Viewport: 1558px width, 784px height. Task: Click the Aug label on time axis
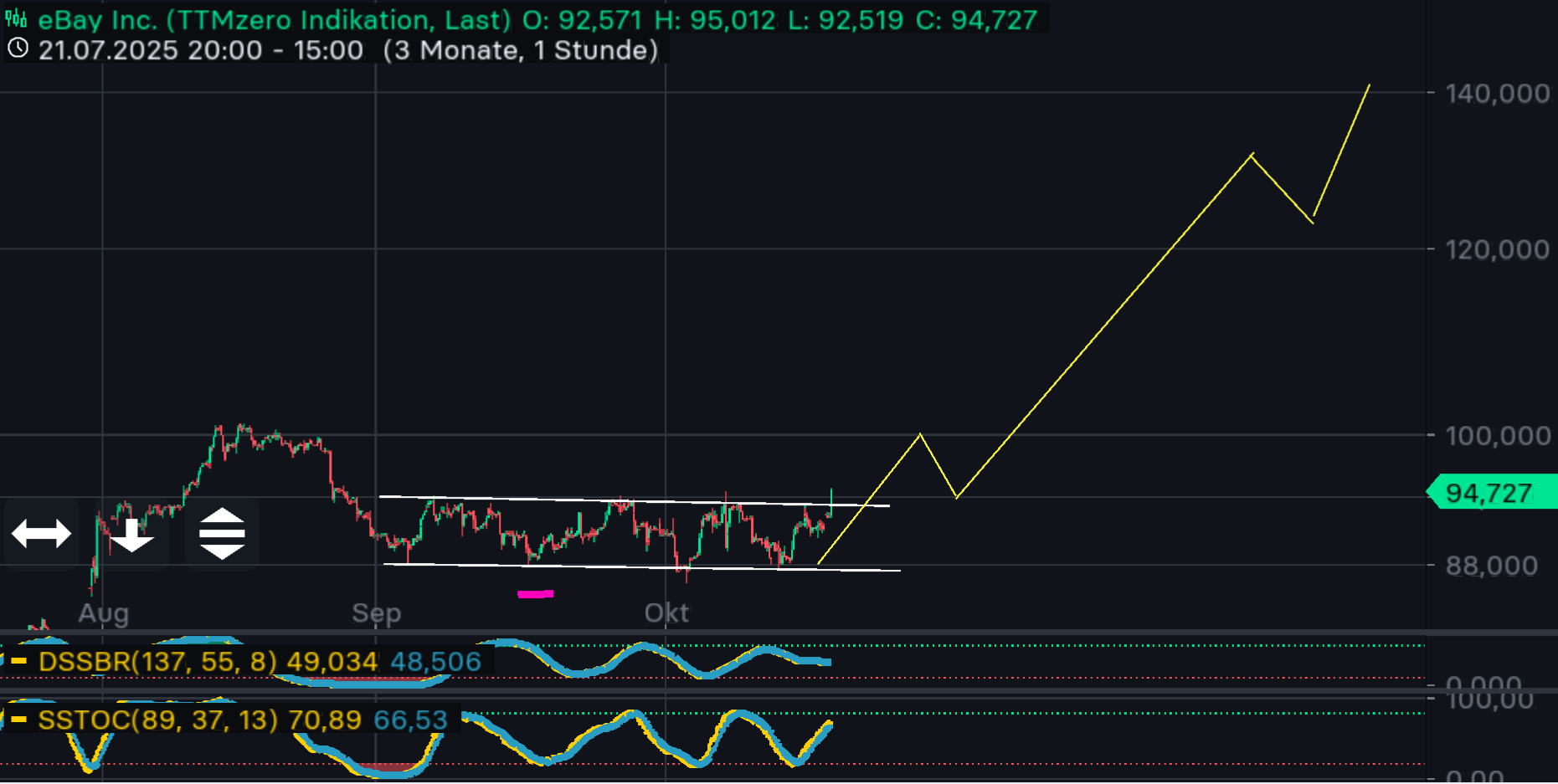(104, 612)
